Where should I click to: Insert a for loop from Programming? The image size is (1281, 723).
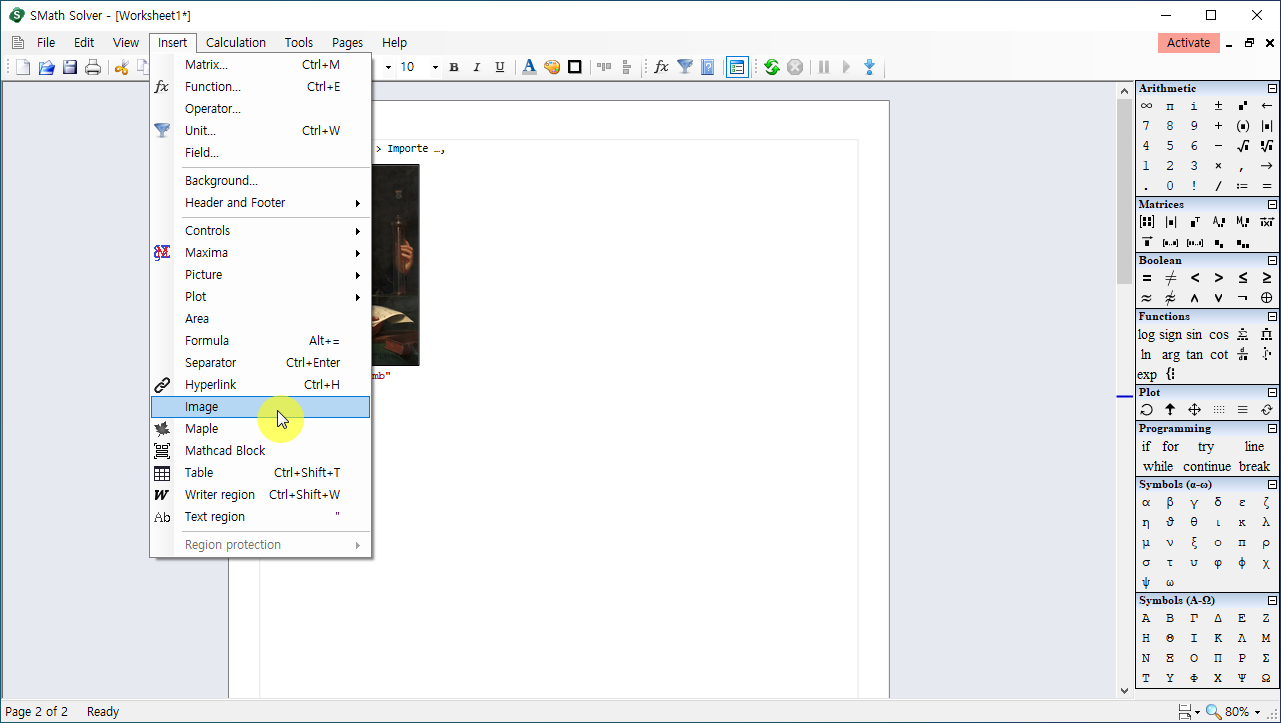1170,447
